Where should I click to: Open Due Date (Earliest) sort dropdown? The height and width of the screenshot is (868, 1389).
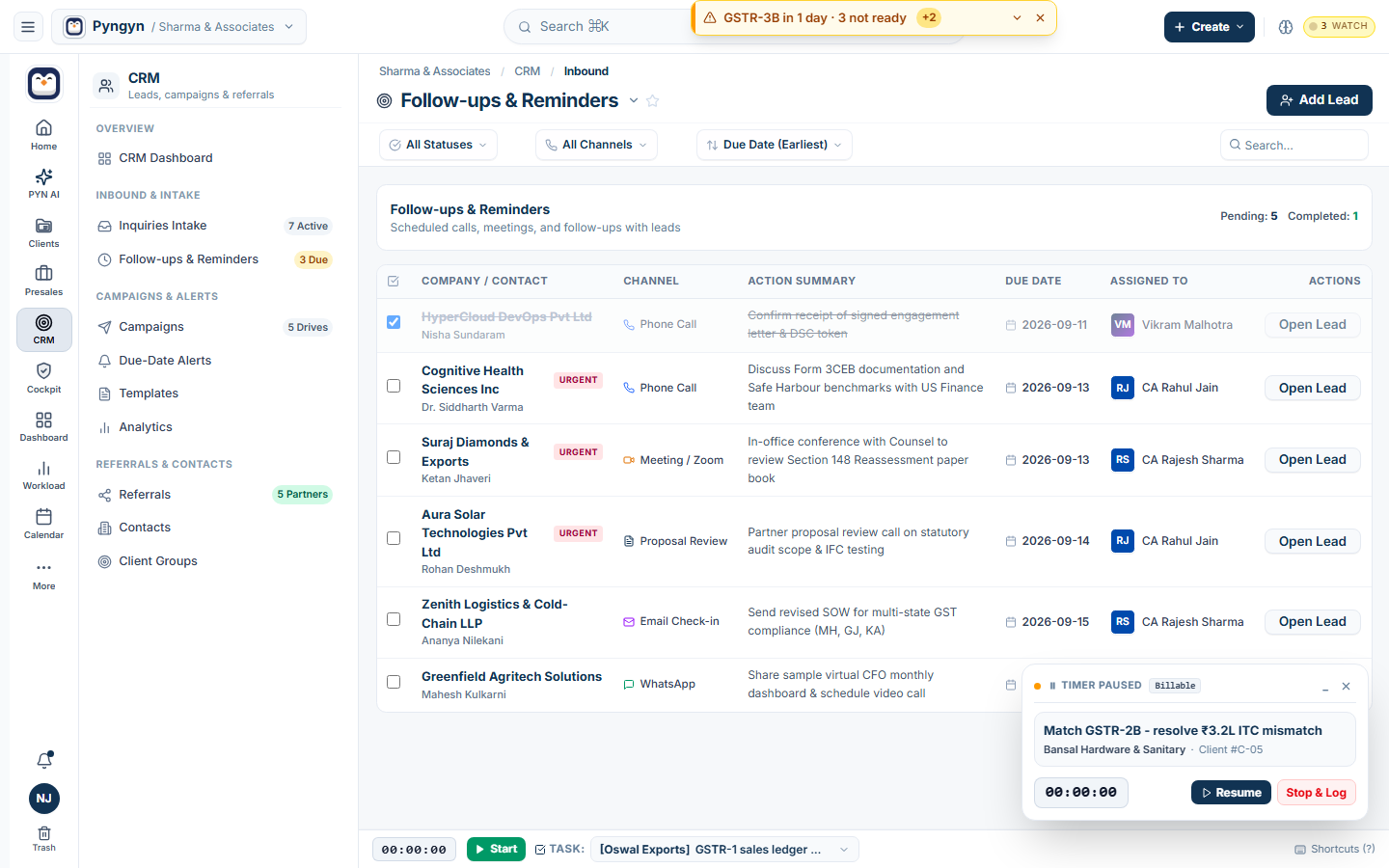775,145
